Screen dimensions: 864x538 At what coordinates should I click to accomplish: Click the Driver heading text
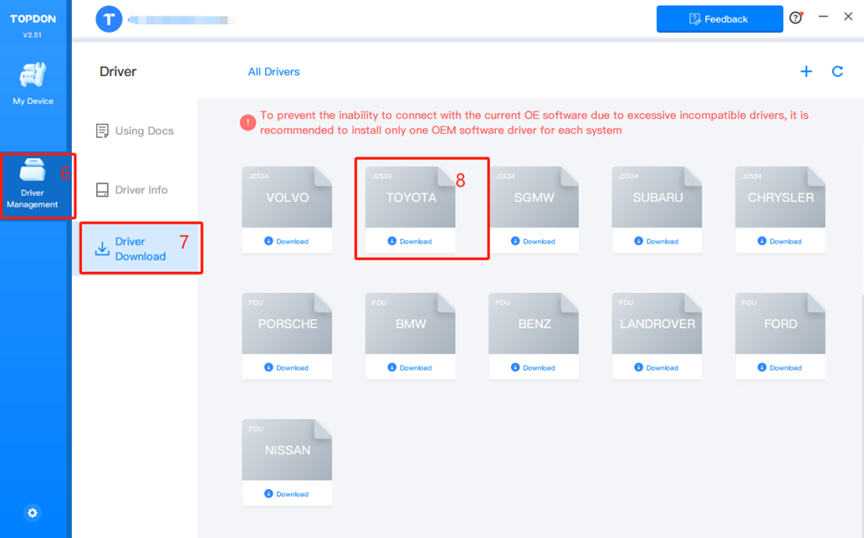(x=118, y=72)
